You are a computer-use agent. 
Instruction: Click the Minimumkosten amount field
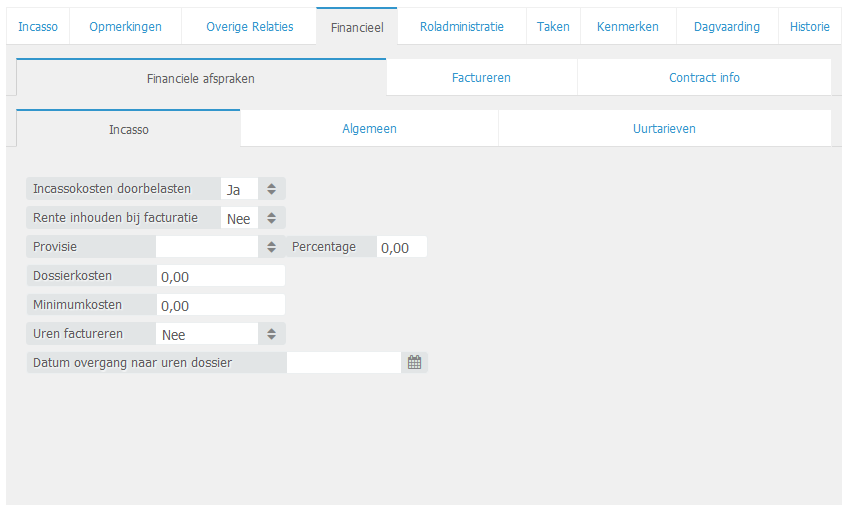click(x=221, y=305)
